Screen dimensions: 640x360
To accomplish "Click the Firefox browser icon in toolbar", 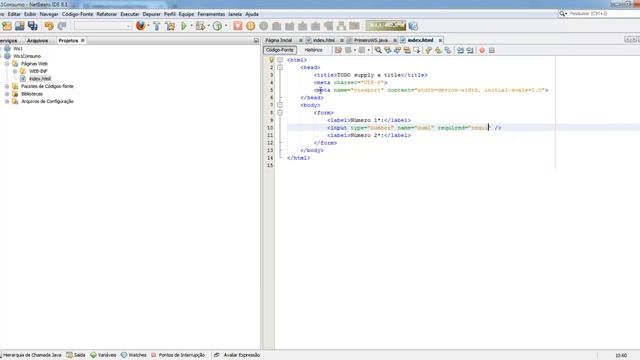I will click(141, 26).
